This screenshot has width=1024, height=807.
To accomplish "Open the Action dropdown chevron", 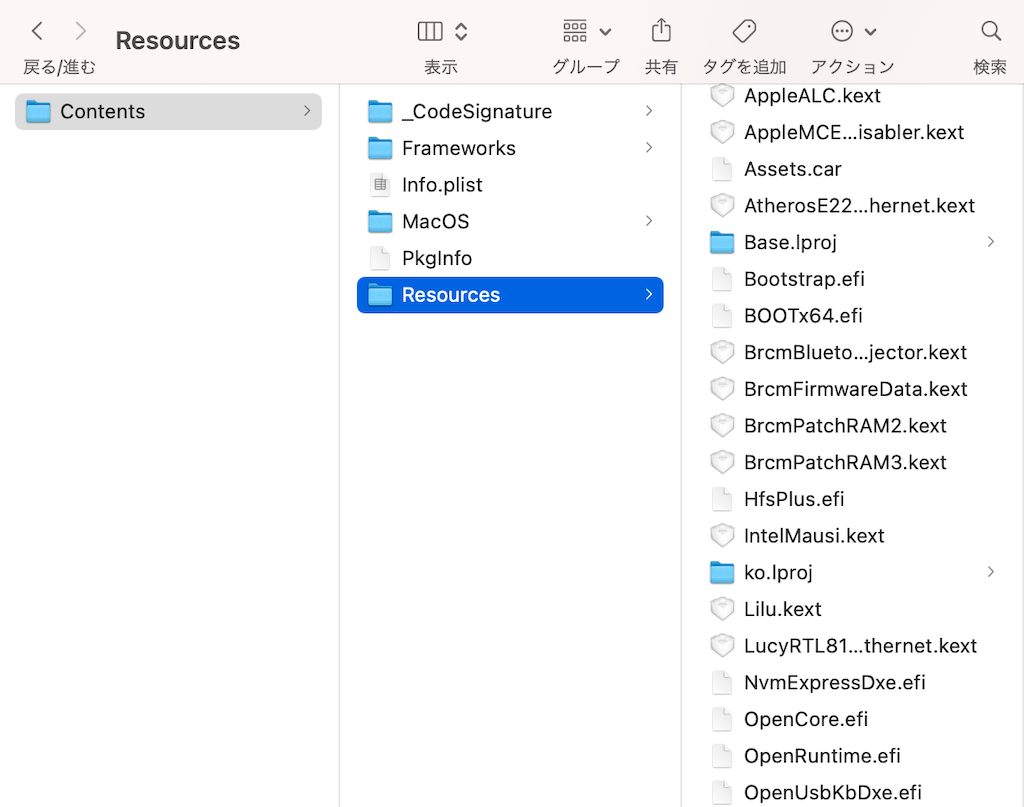I will [871, 31].
